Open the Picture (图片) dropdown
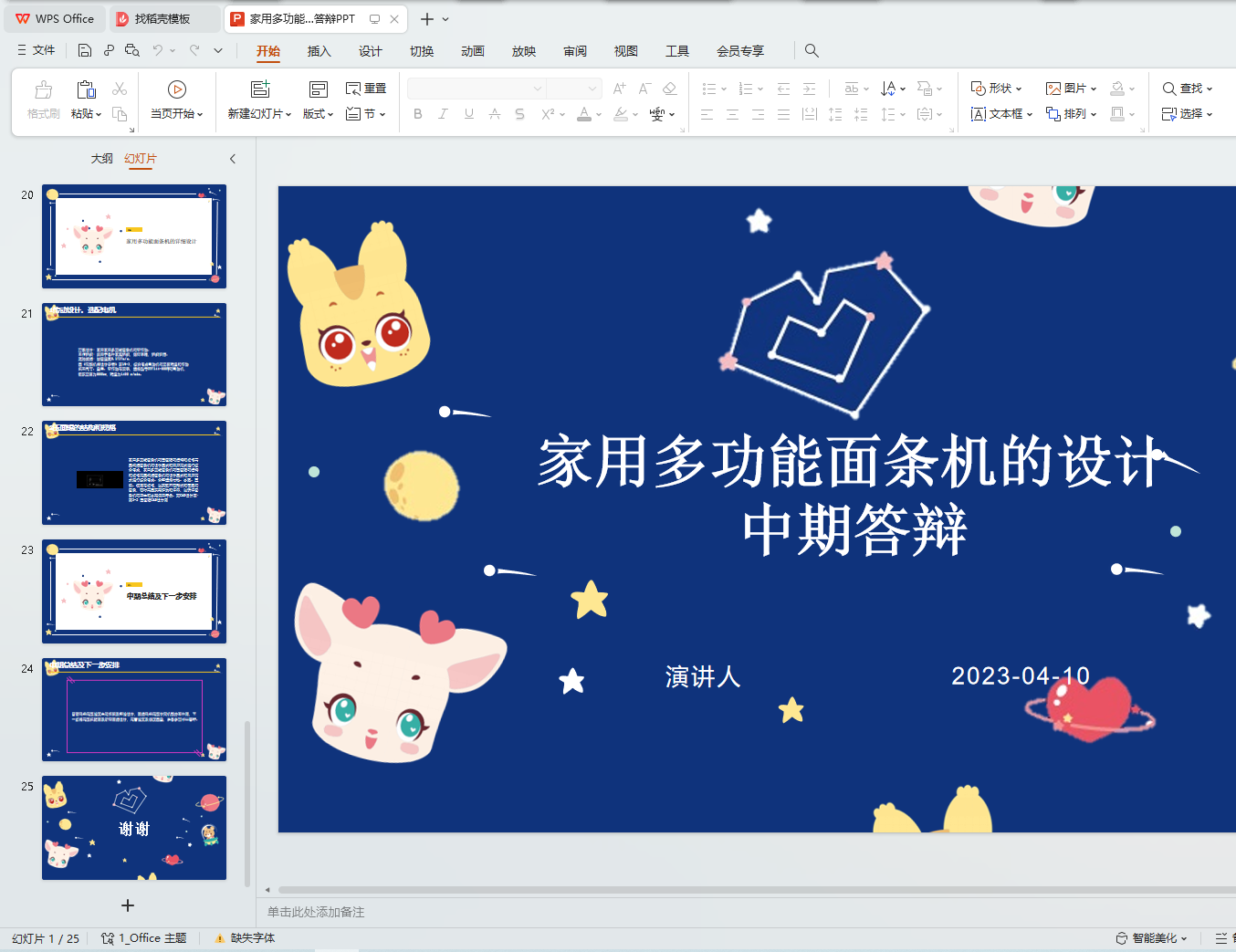Image resolution: width=1236 pixels, height=952 pixels. coord(1072,89)
